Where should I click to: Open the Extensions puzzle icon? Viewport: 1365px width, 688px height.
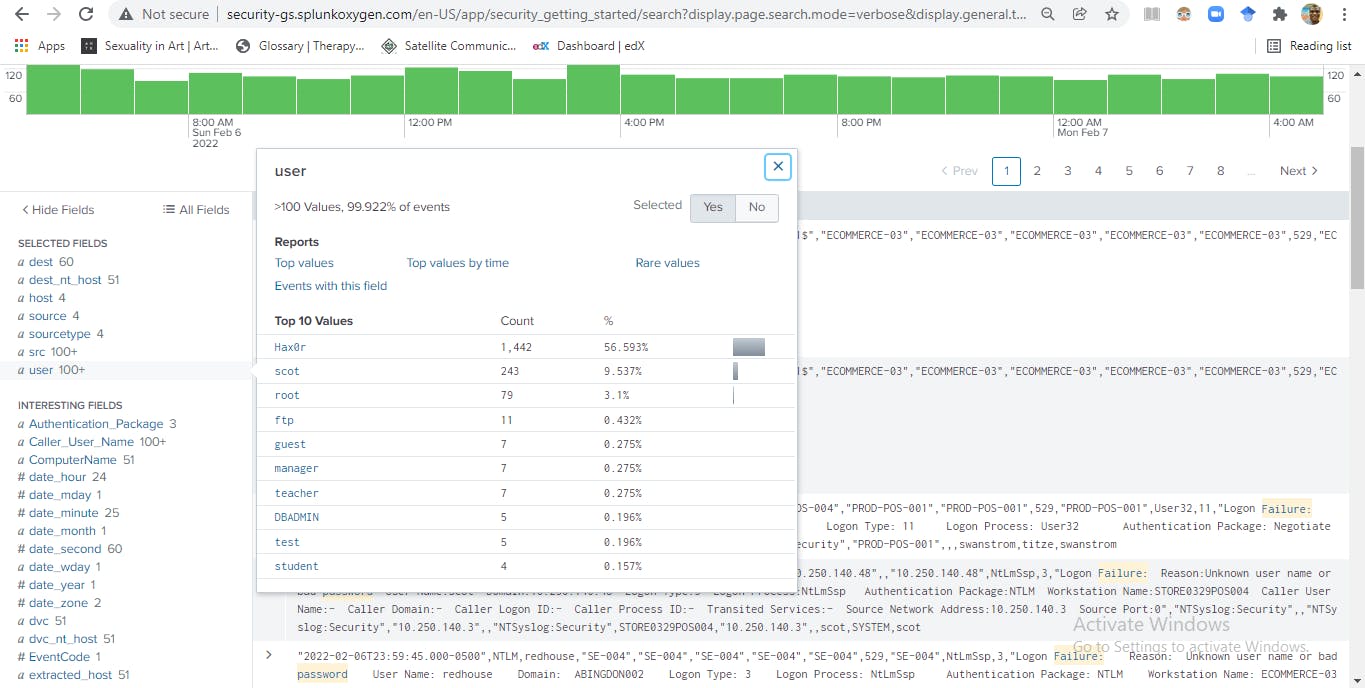[x=1279, y=15]
